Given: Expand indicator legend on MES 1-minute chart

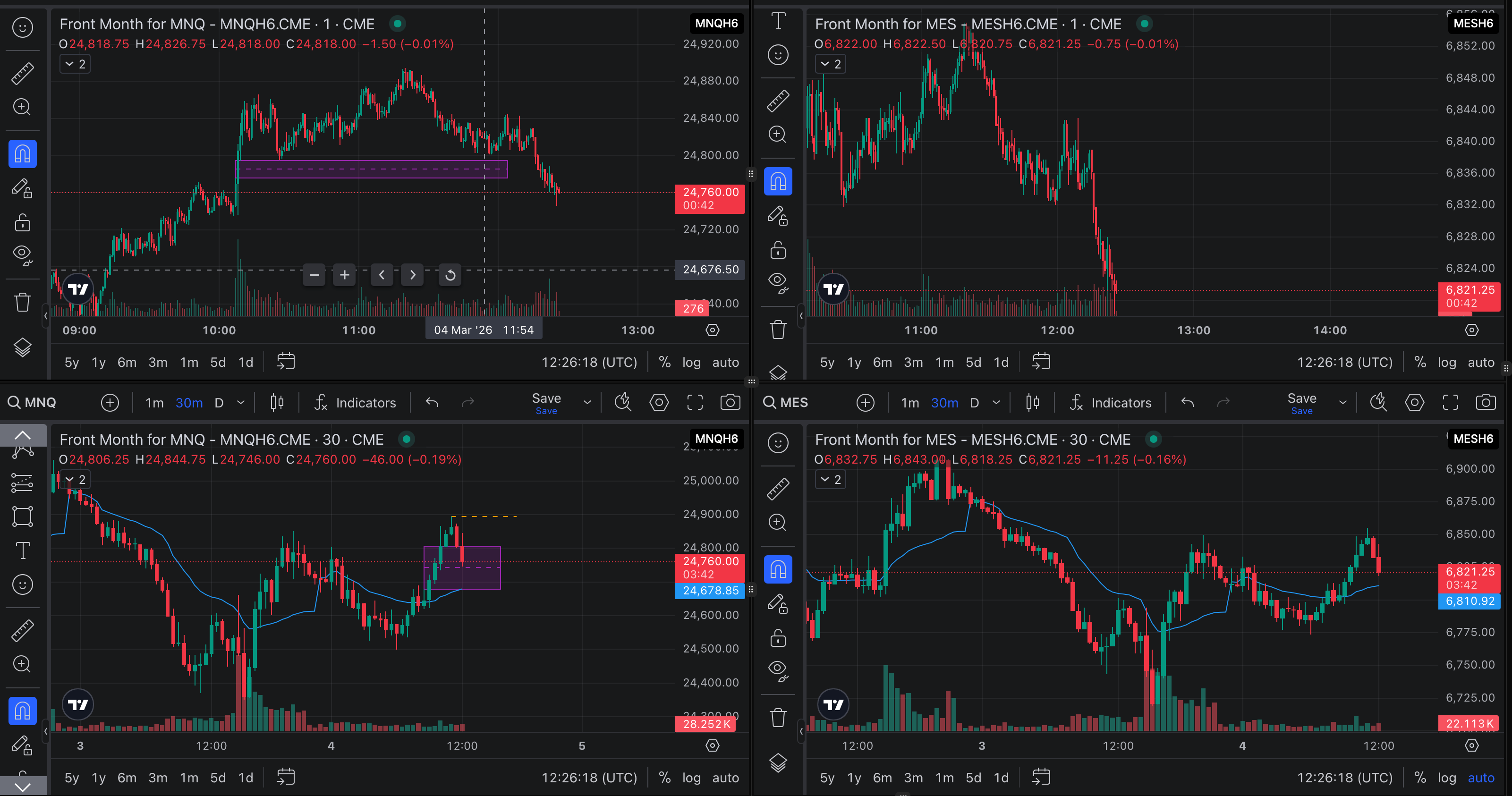Looking at the screenshot, I should [830, 64].
